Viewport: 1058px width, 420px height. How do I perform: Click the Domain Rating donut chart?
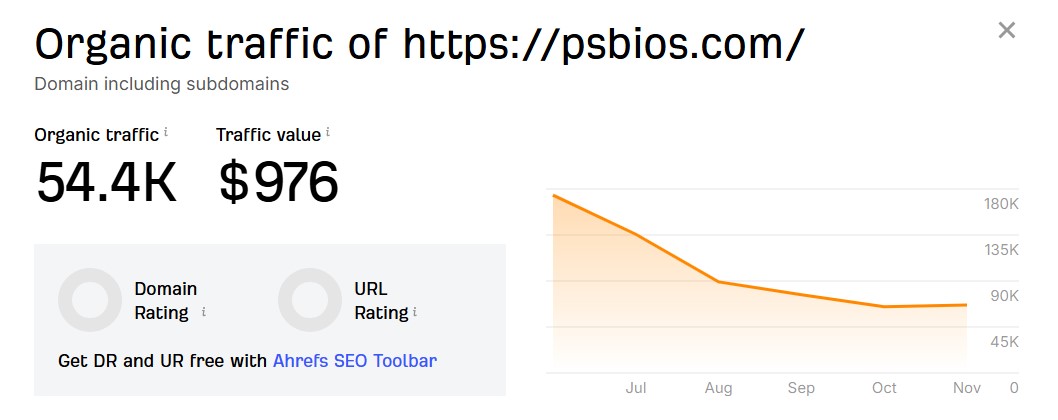(x=91, y=300)
